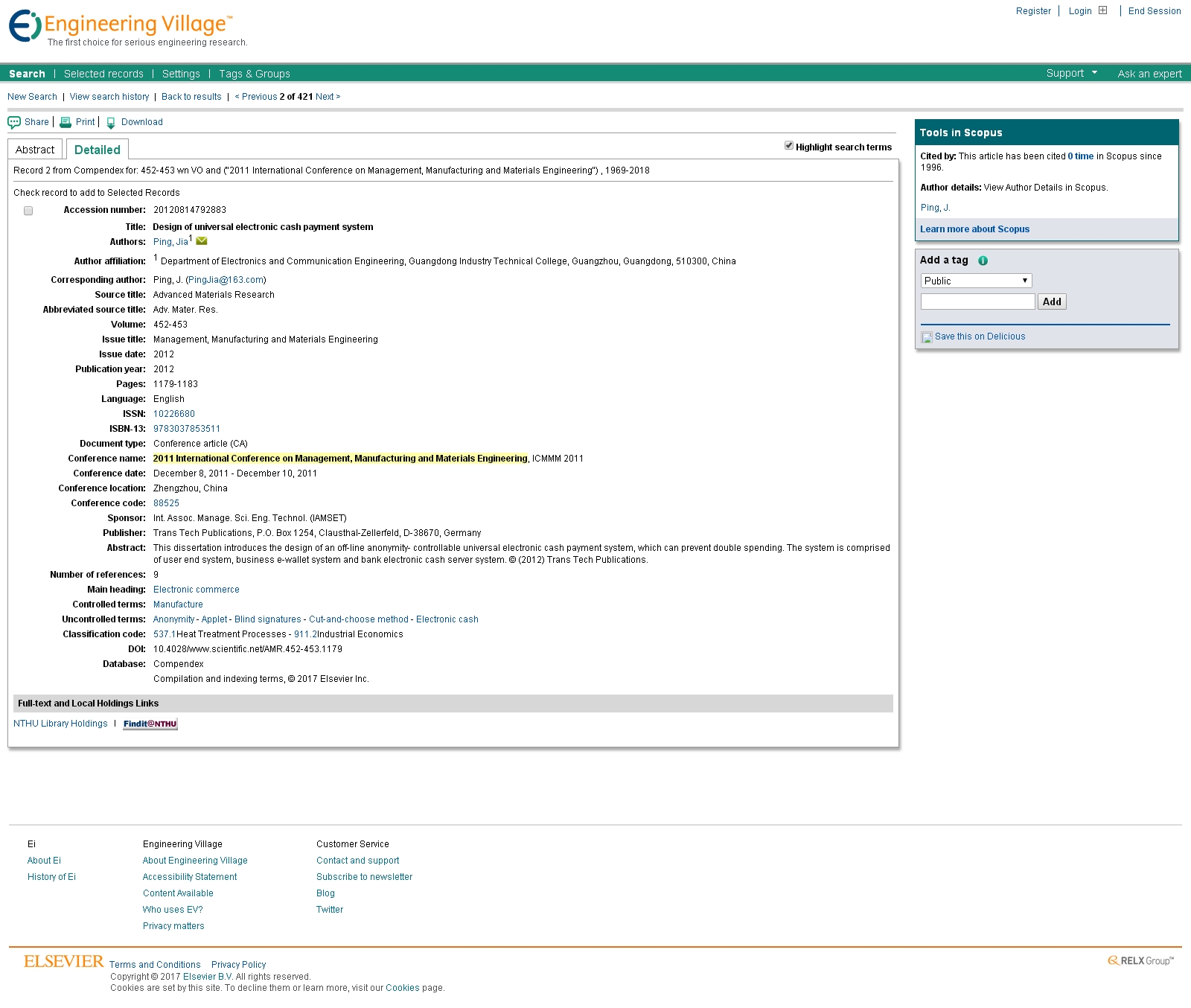1191x1008 pixels.
Task: Open classification code 537.1 link
Action: [x=165, y=634]
